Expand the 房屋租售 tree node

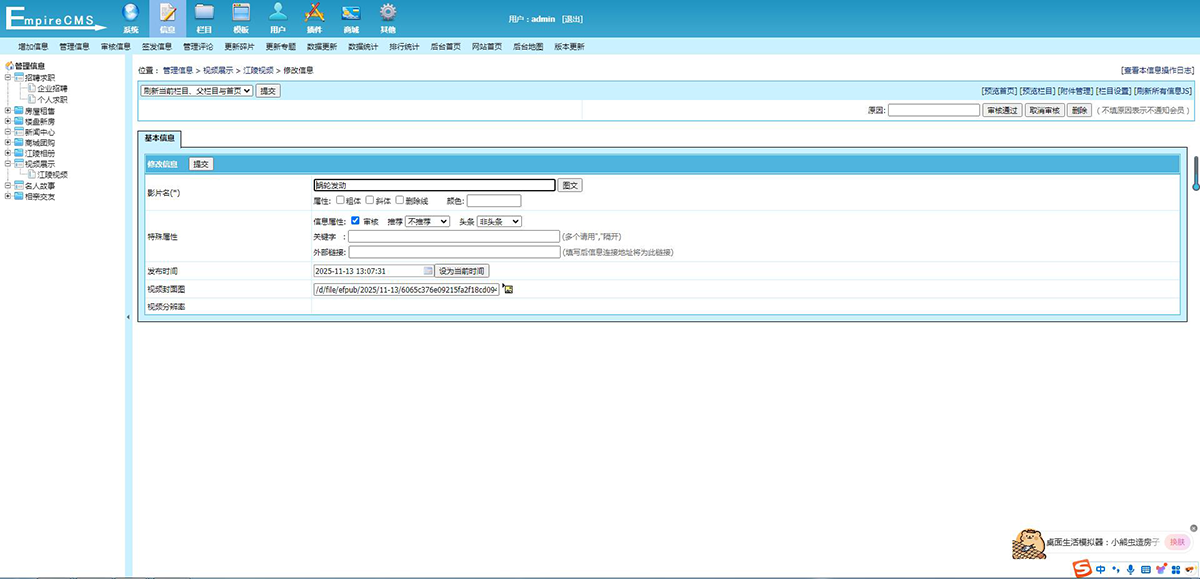8,111
